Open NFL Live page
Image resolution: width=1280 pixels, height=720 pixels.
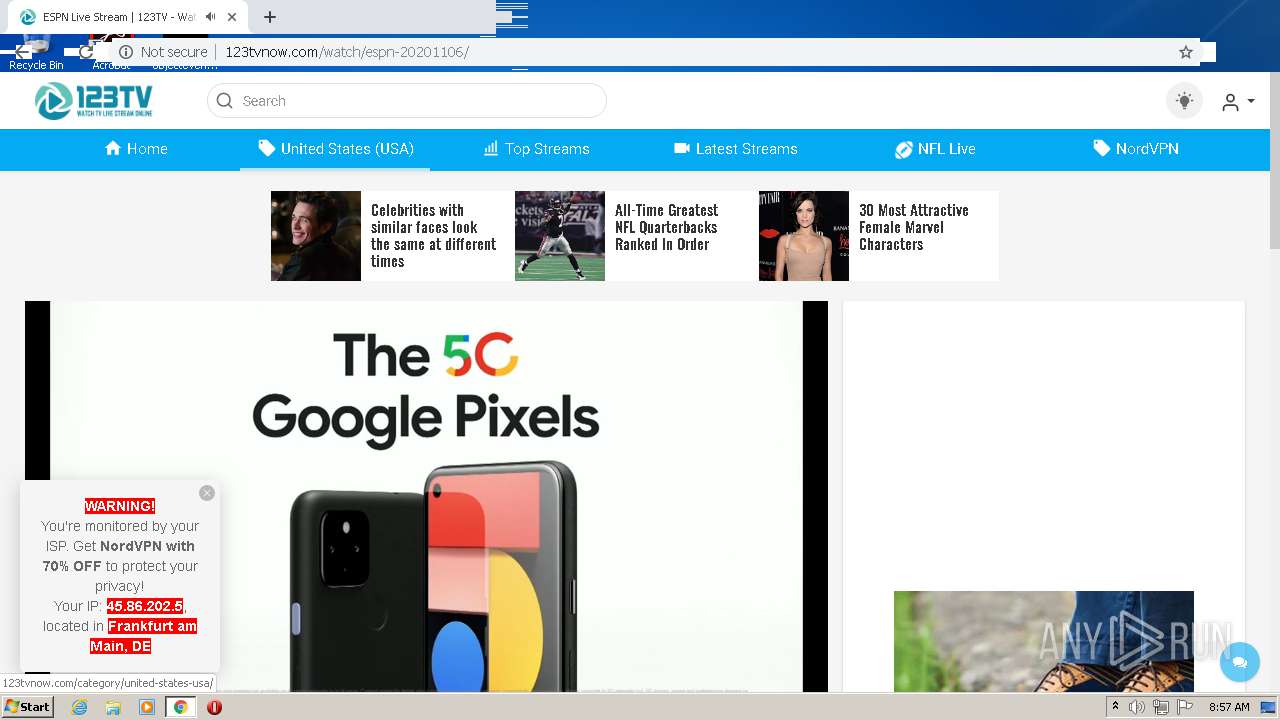click(x=935, y=149)
